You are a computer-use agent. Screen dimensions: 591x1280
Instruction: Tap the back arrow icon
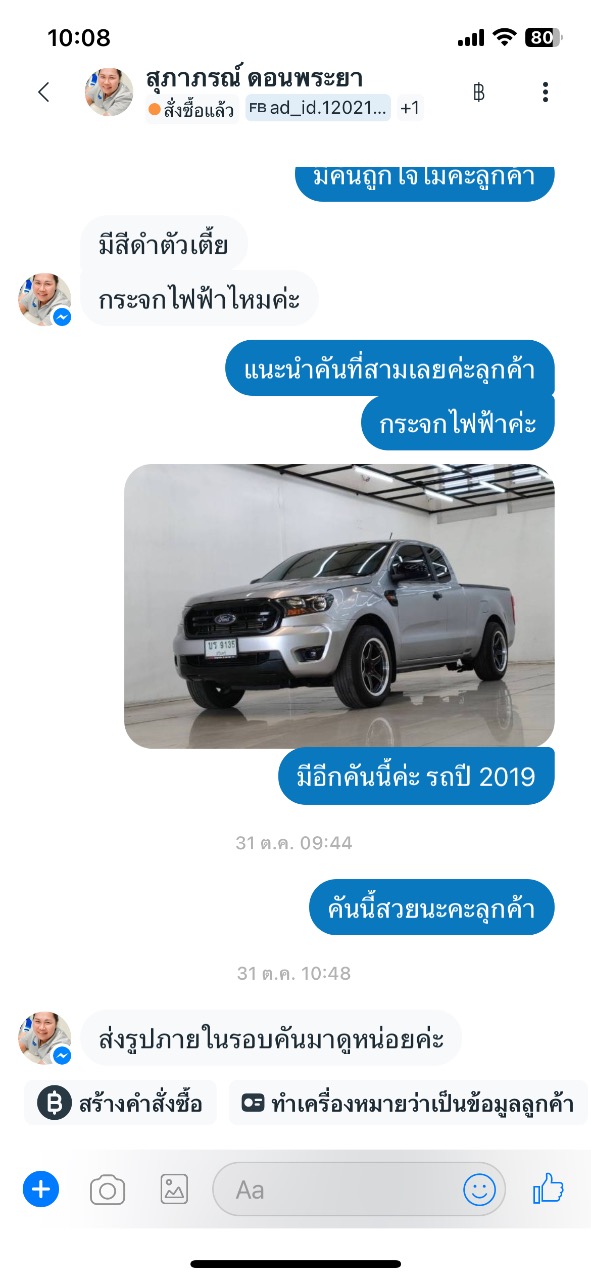point(43,92)
